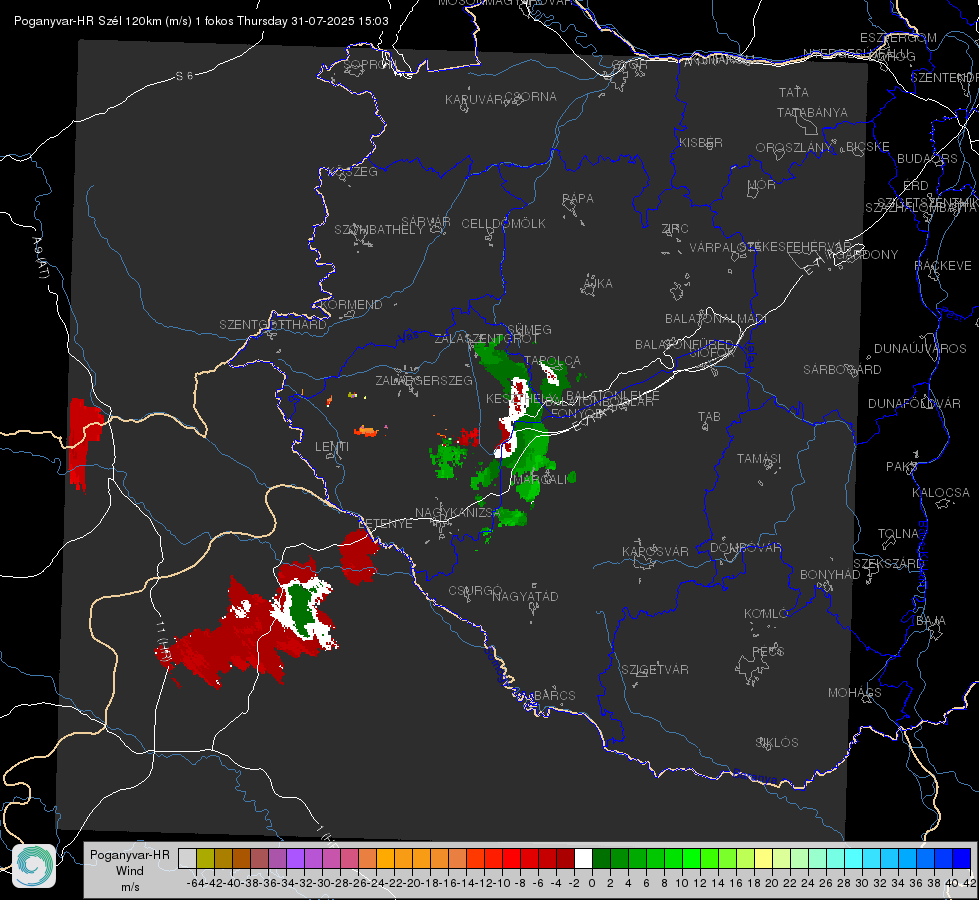
Task: Click the S 6 road label
Action: pos(184,76)
